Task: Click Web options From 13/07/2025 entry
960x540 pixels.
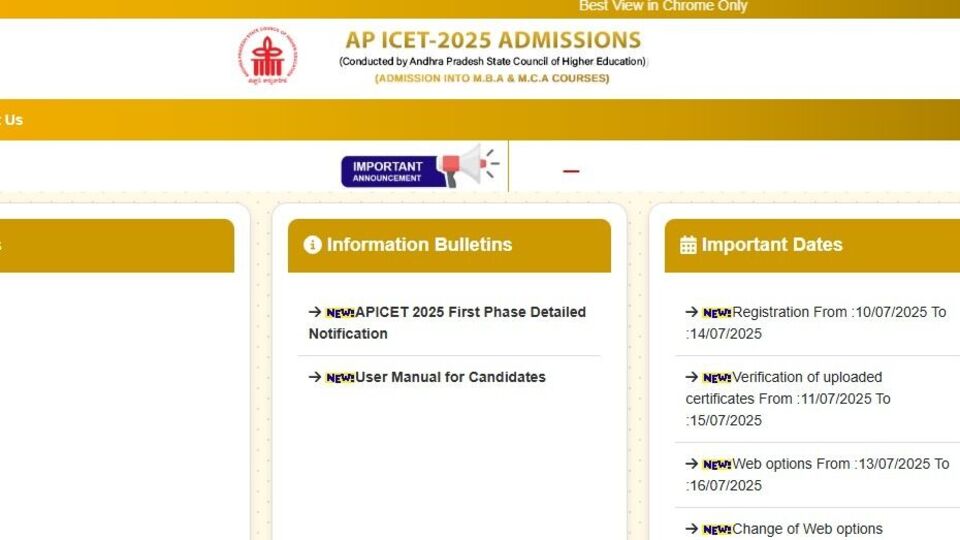Action: pos(817,474)
